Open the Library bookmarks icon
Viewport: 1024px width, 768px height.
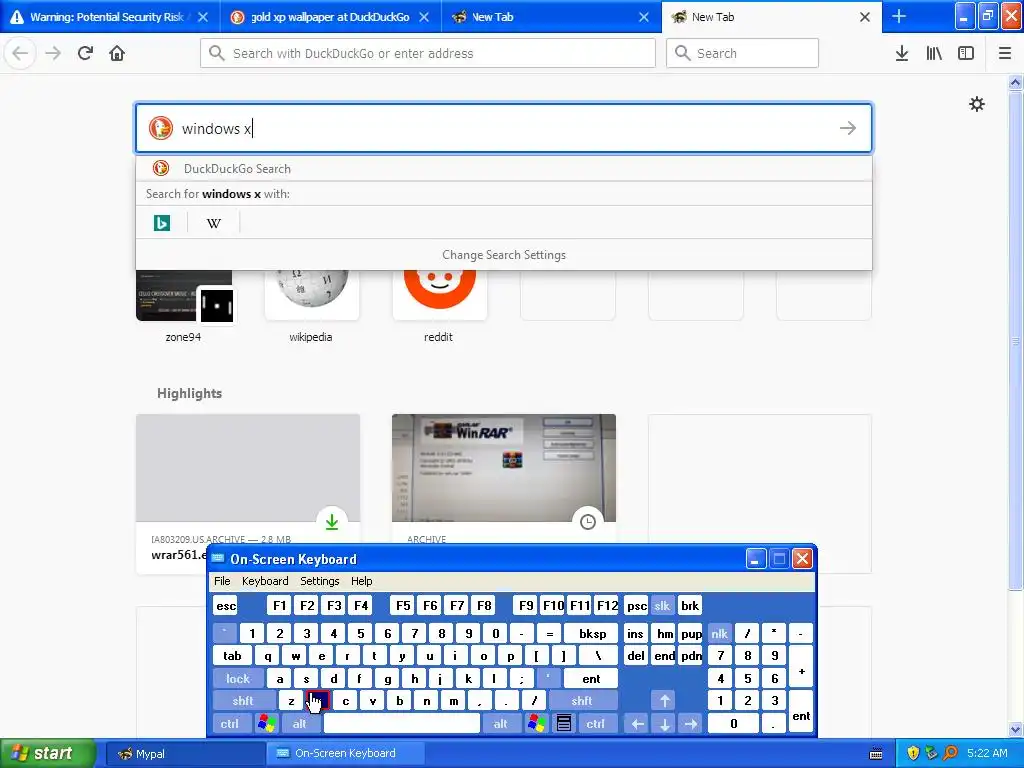934,53
